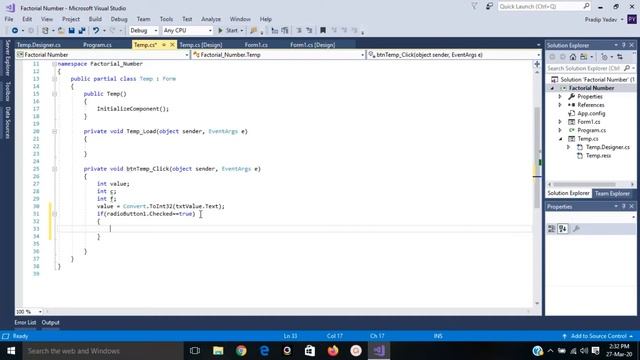Click the Sync with Active Document icon
Viewport: 640px width, 360px height.
(620, 57)
